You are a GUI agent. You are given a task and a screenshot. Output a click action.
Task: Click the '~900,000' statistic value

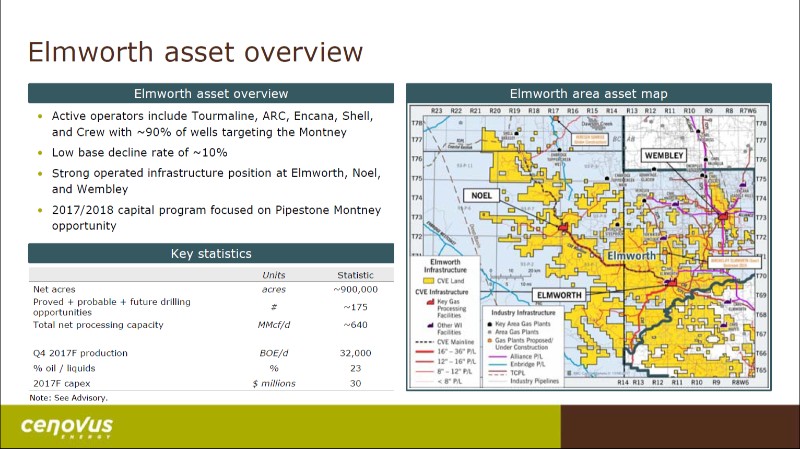tap(355, 289)
